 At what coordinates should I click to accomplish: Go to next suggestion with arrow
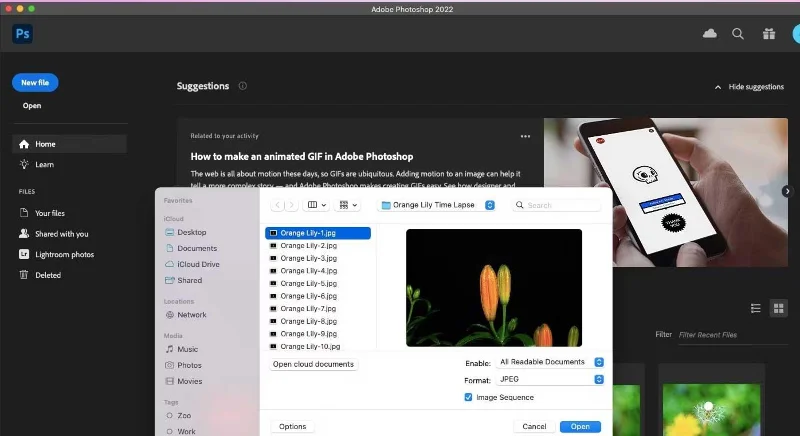787,191
